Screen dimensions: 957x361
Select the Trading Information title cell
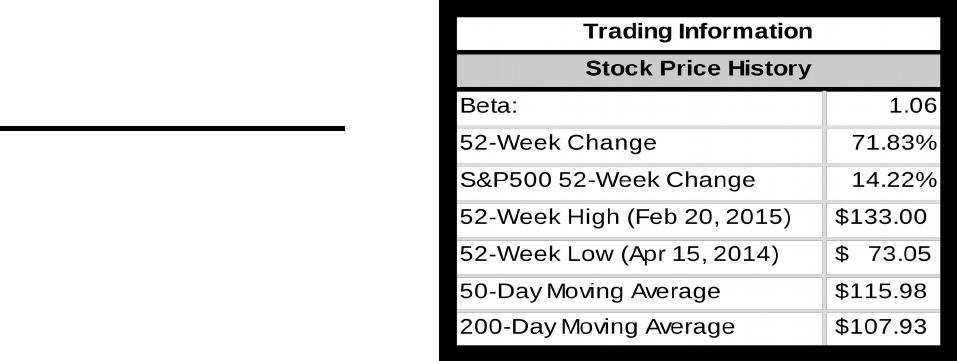pyautogui.click(x=698, y=33)
